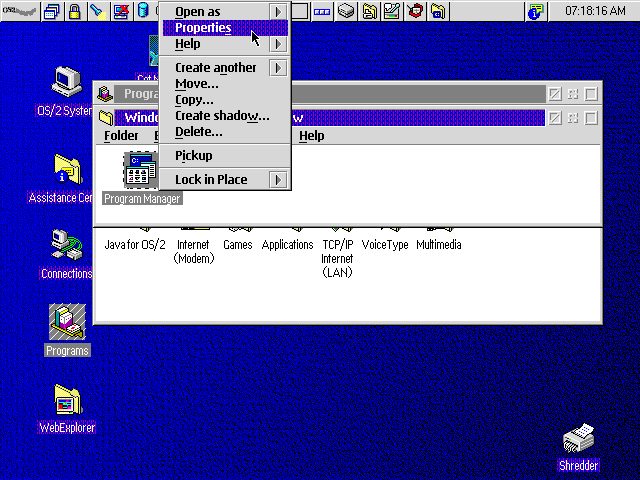Viewport: 640px width, 480px height.
Task: Open the Folder menu in Windows Programs window
Action: (x=121, y=136)
